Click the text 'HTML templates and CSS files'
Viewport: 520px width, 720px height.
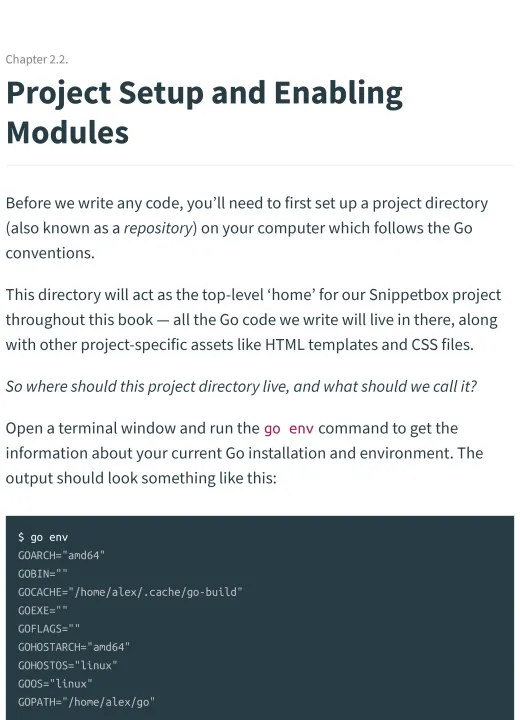[x=368, y=345]
